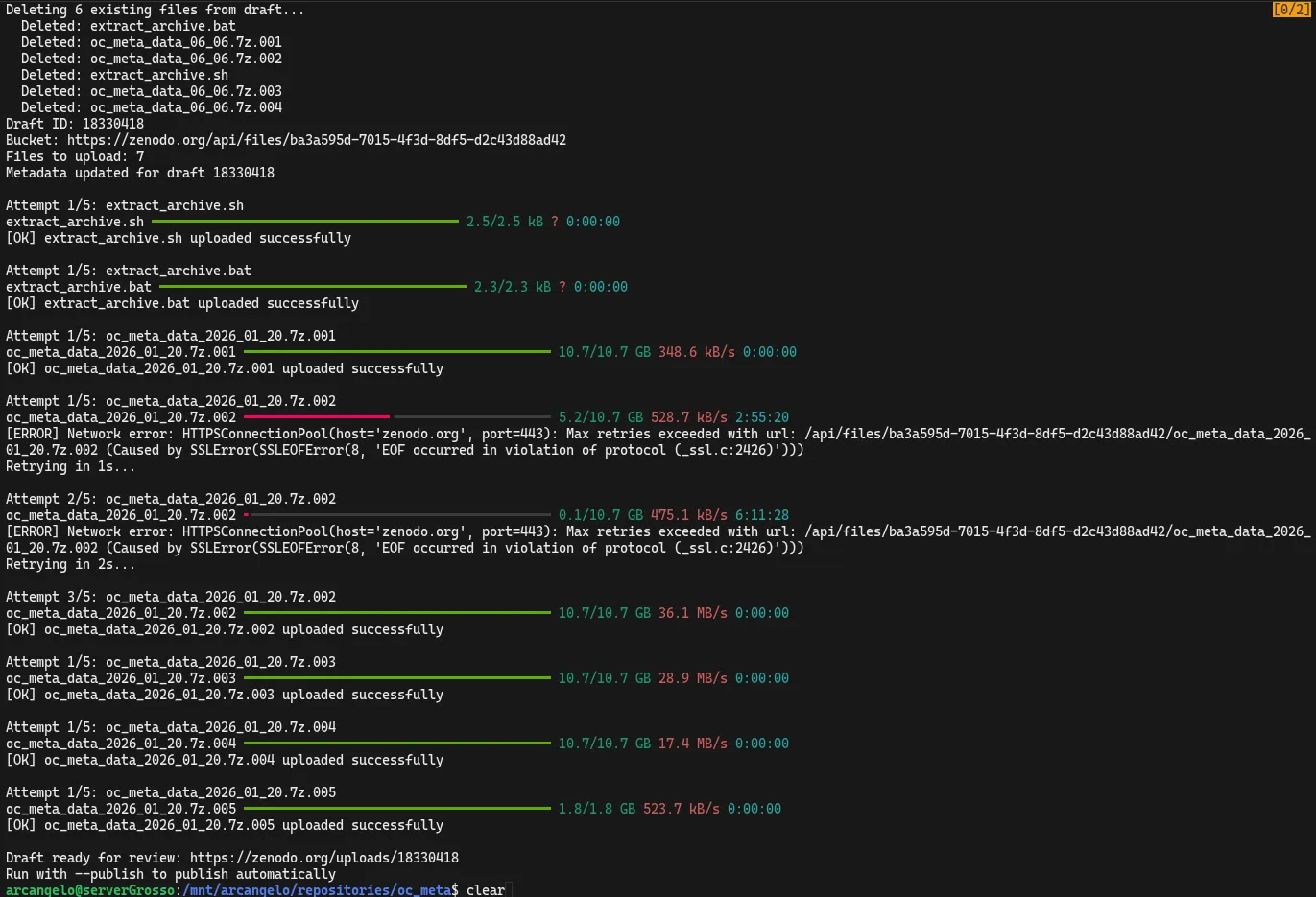Click the /mnt/arcangelo/repositories/oc_meta path in prompt
The width and height of the screenshot is (1316, 897).
[317, 890]
